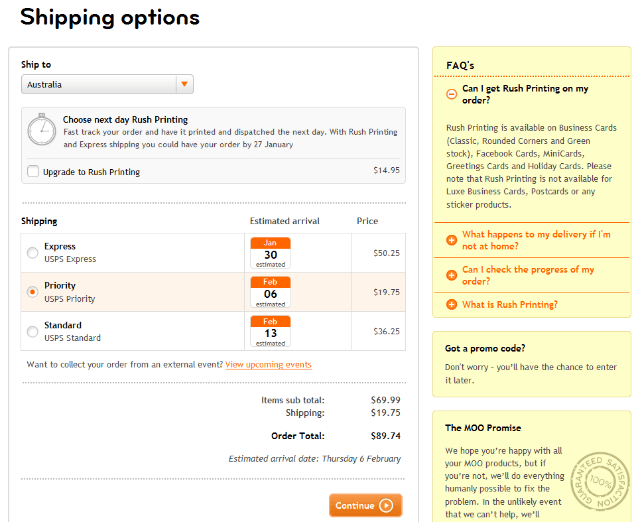The width and height of the screenshot is (640, 522).
Task: Choose Standard USPS shipping radio button
Action: click(33, 331)
